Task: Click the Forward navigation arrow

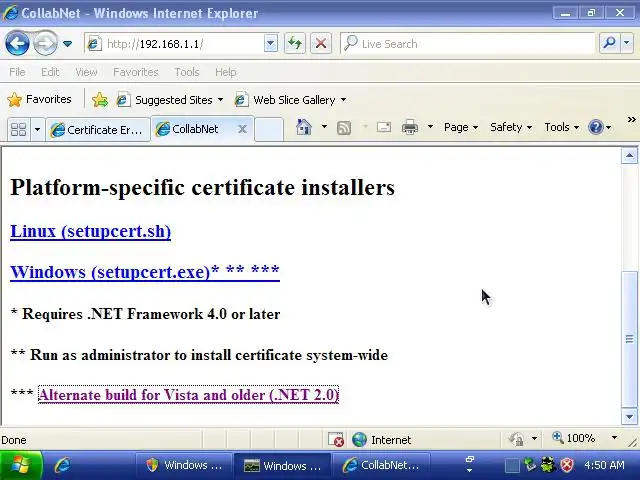Action: point(45,43)
